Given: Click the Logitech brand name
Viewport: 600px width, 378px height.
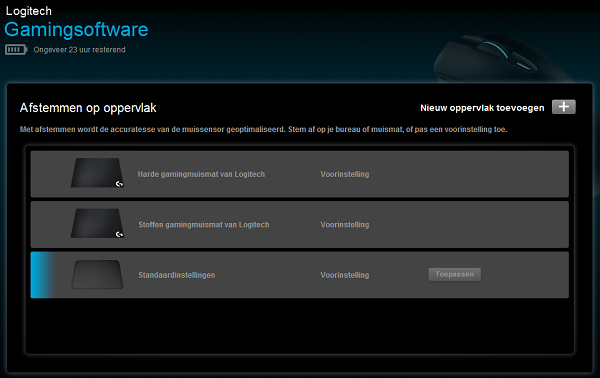Looking at the screenshot, I should pos(29,11).
